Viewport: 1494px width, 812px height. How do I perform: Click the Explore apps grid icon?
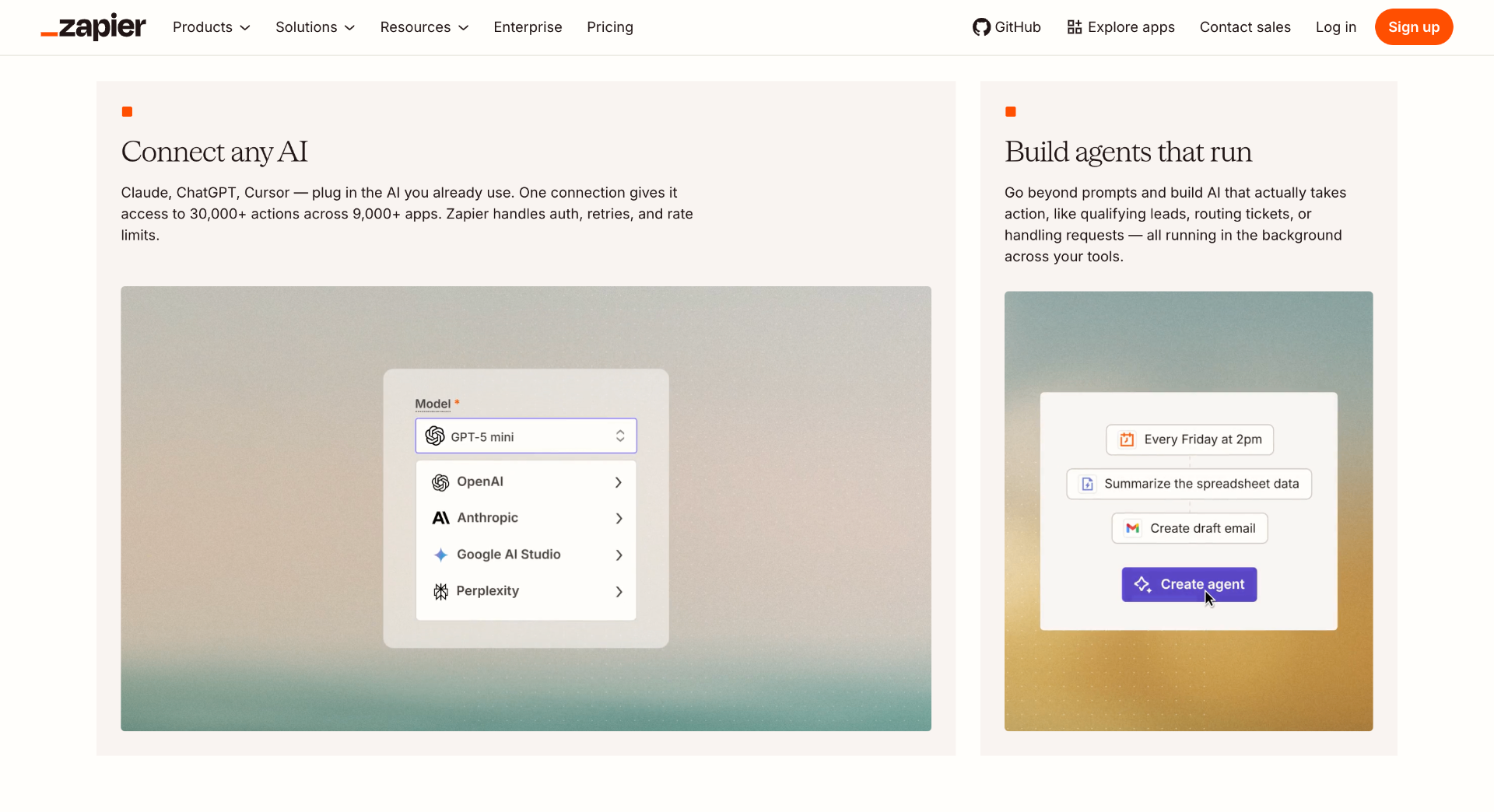[x=1075, y=27]
